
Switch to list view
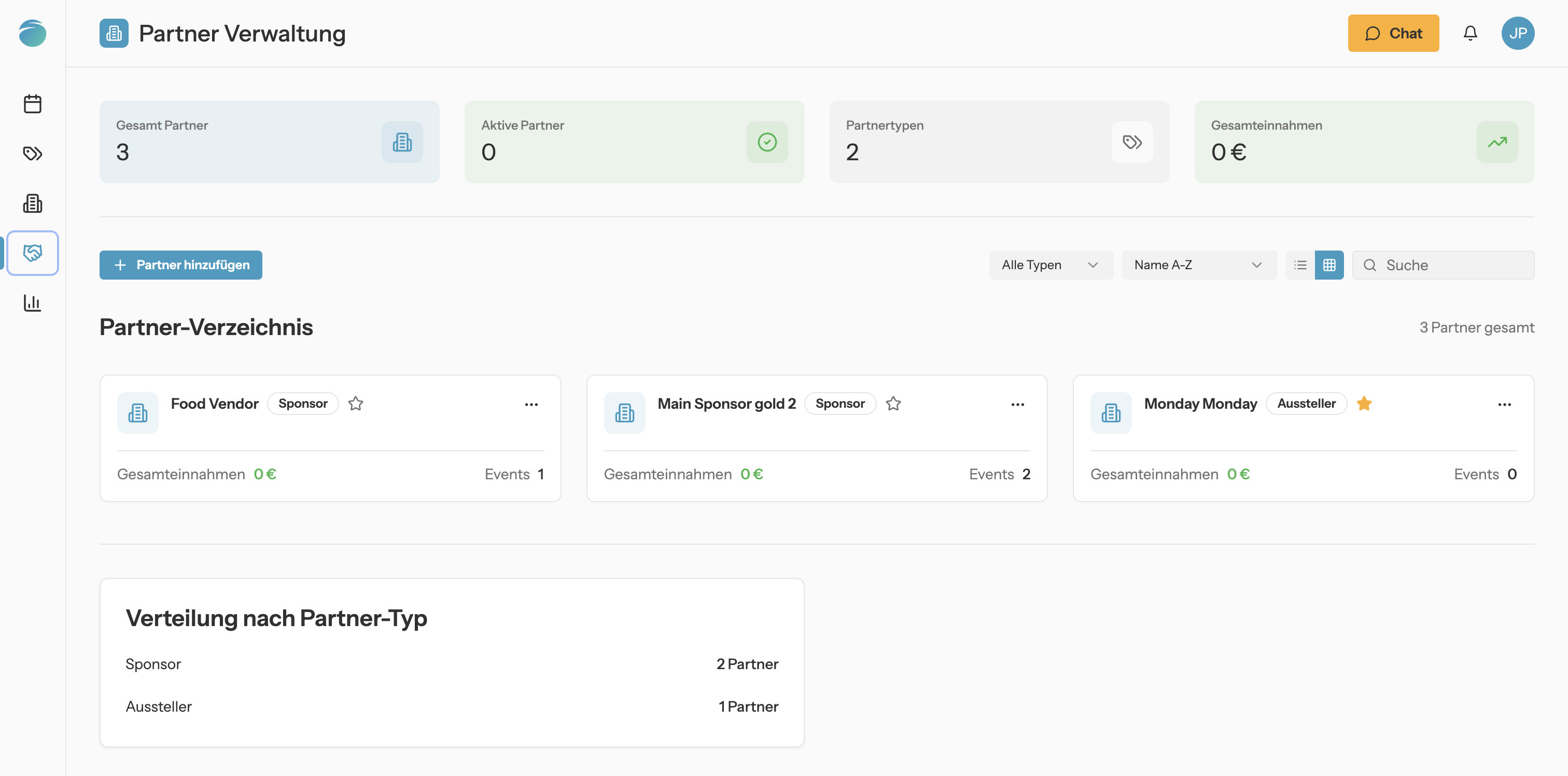pos(1300,265)
